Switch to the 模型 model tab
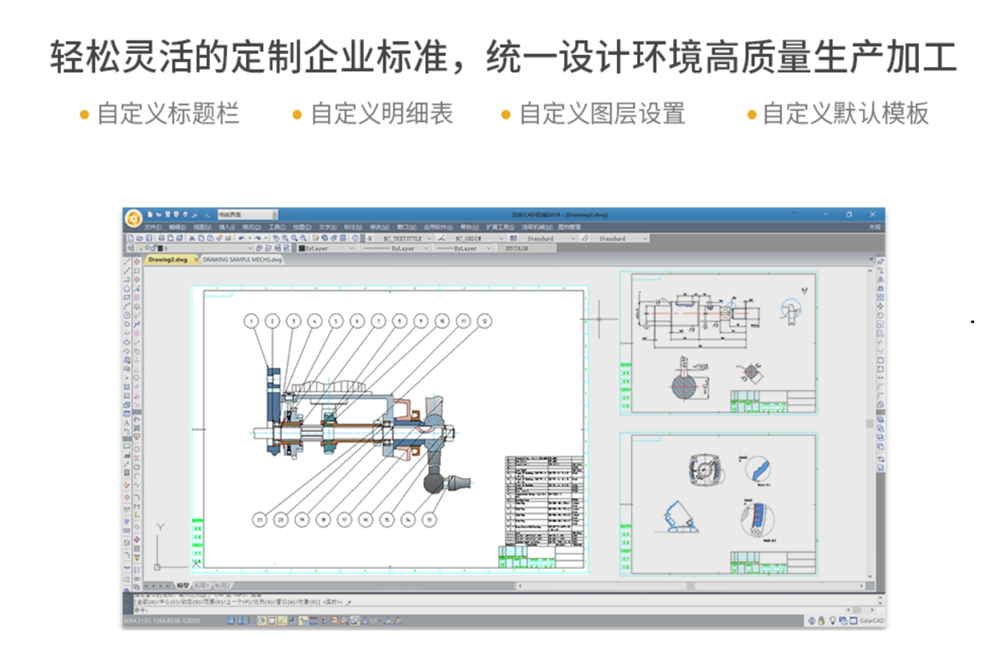The width and height of the screenshot is (1000, 666). (x=183, y=585)
